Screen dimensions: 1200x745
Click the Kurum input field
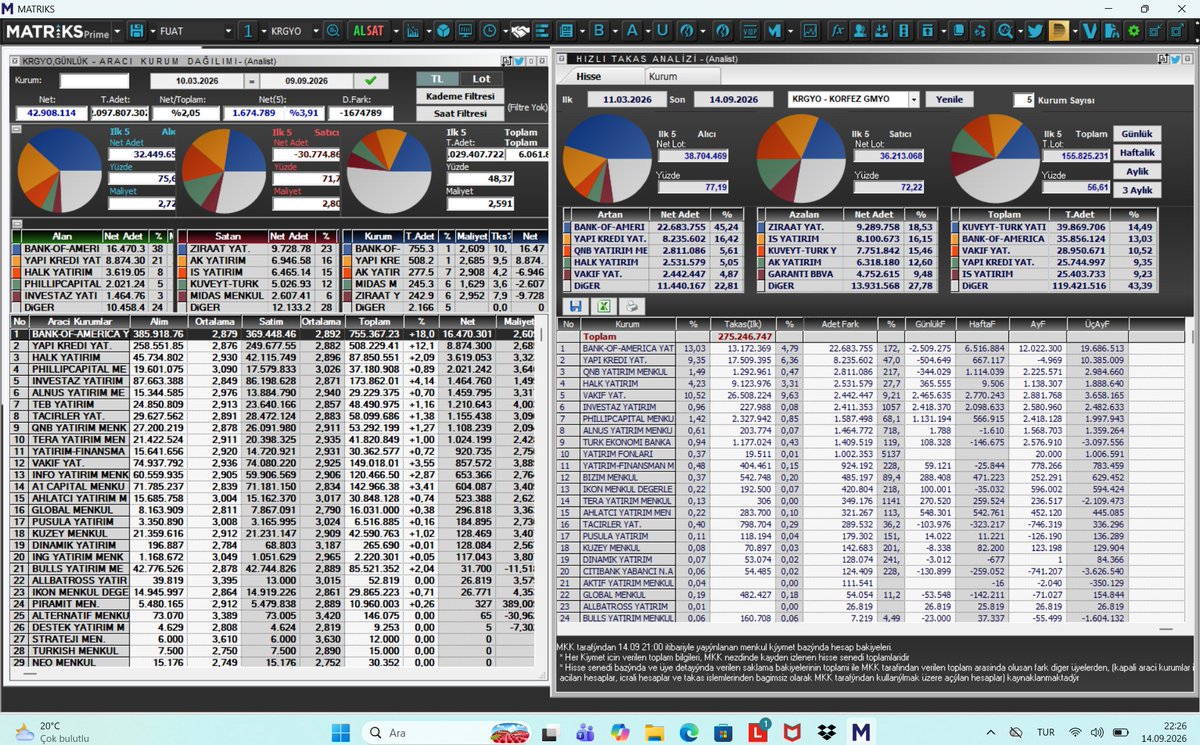pyautogui.click(x=94, y=80)
